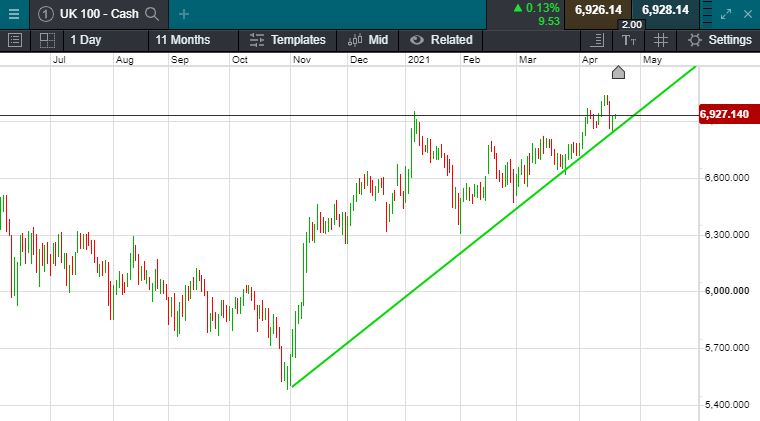Toggle chart gridlines with the hash icon
Screen dimensions: 760x421
[x=660, y=40]
